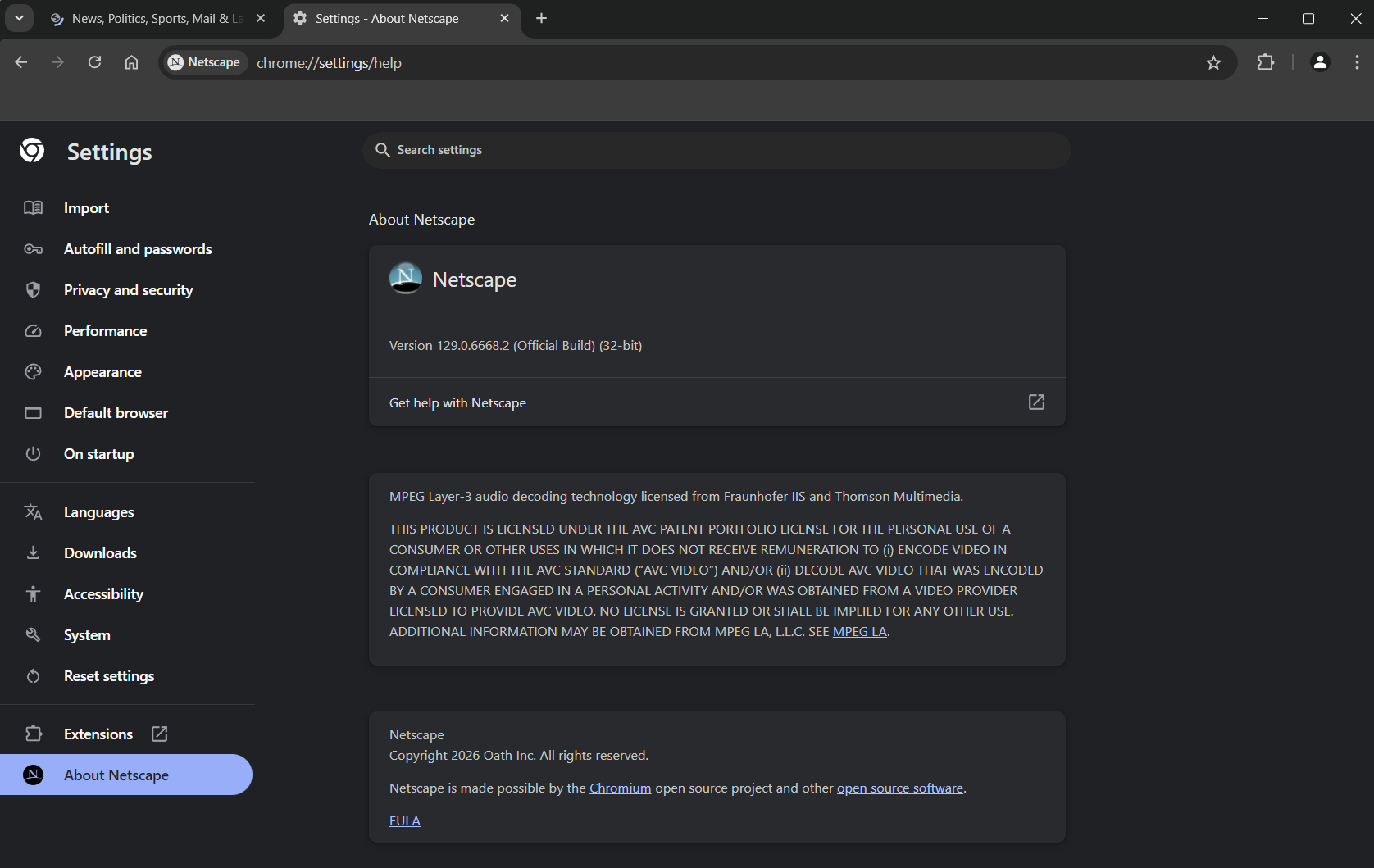This screenshot has width=1374, height=868.
Task: Open the EULA link
Action: tap(404, 821)
